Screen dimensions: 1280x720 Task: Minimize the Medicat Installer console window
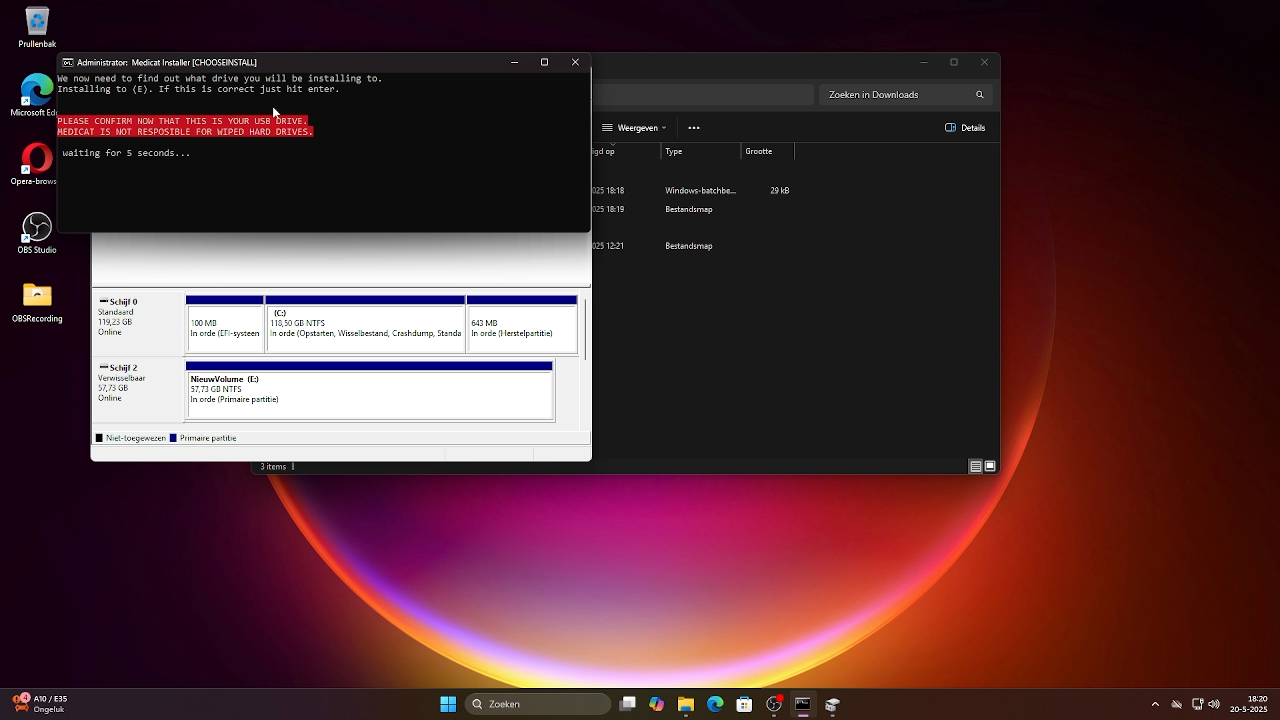(x=514, y=62)
